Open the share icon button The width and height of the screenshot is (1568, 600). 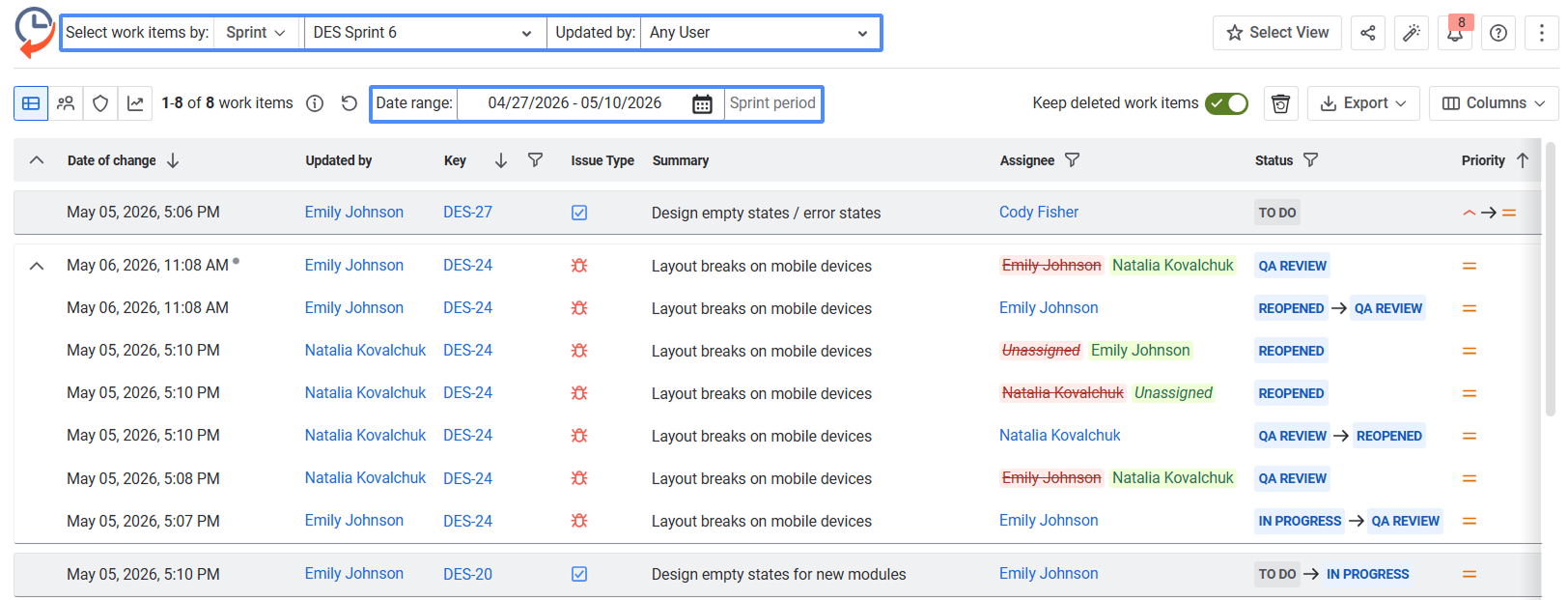click(1368, 33)
